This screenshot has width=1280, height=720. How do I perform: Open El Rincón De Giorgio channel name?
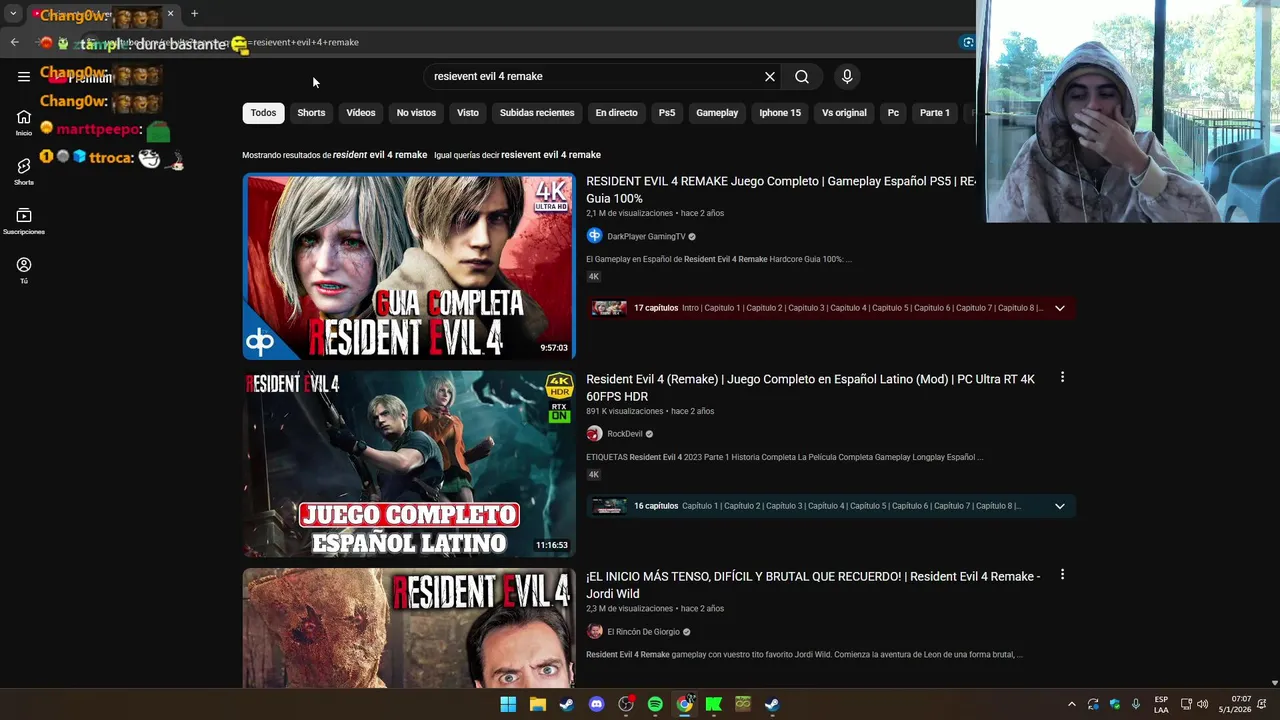tap(643, 632)
